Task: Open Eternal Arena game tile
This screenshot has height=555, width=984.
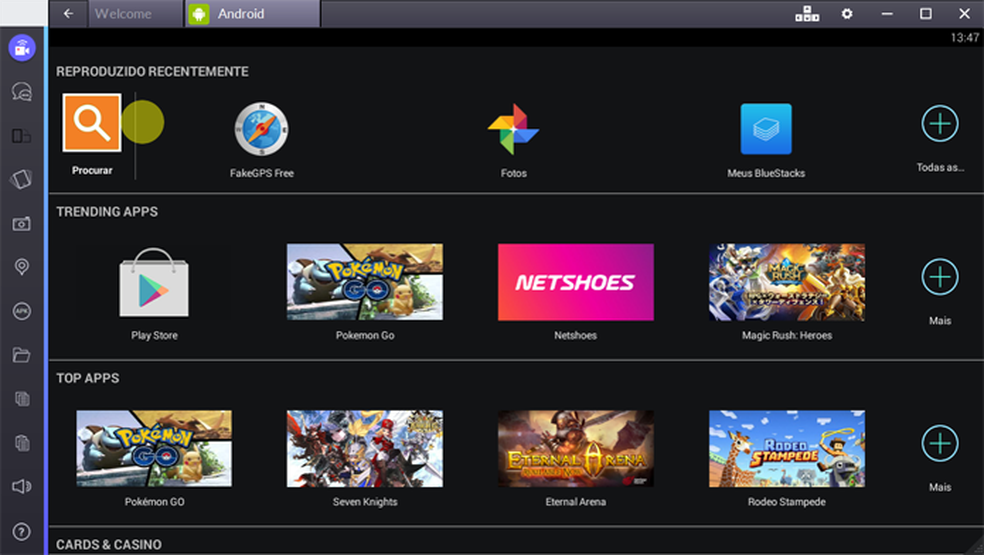Action: (x=575, y=448)
